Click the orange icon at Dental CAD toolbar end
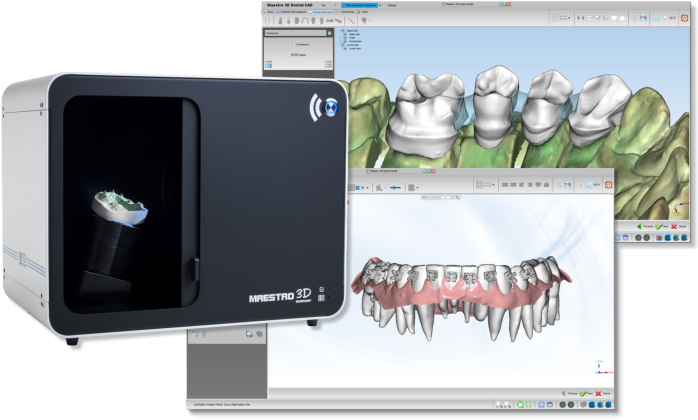The image size is (698, 420). pos(685,18)
